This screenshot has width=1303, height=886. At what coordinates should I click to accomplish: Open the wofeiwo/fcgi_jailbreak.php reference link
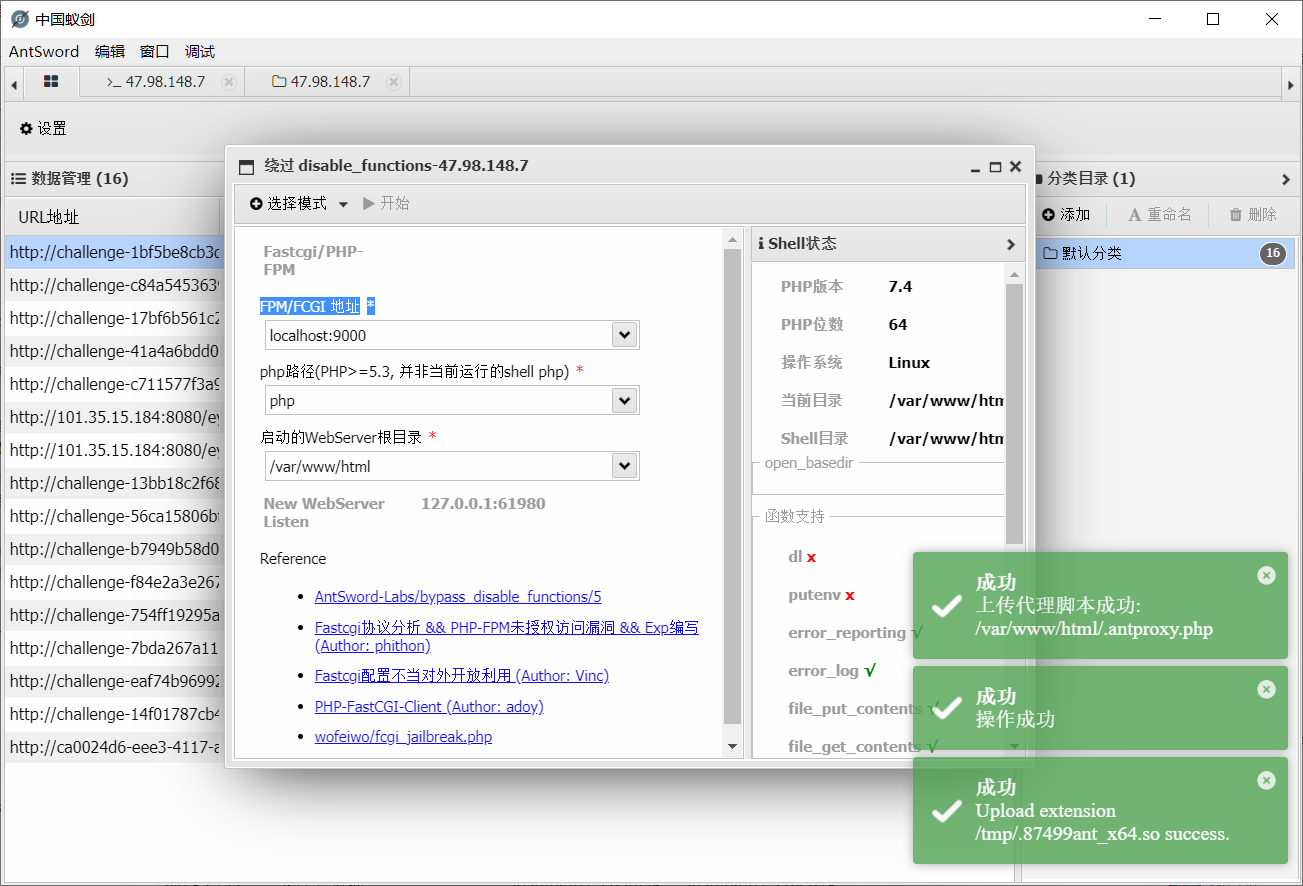[x=404, y=737]
